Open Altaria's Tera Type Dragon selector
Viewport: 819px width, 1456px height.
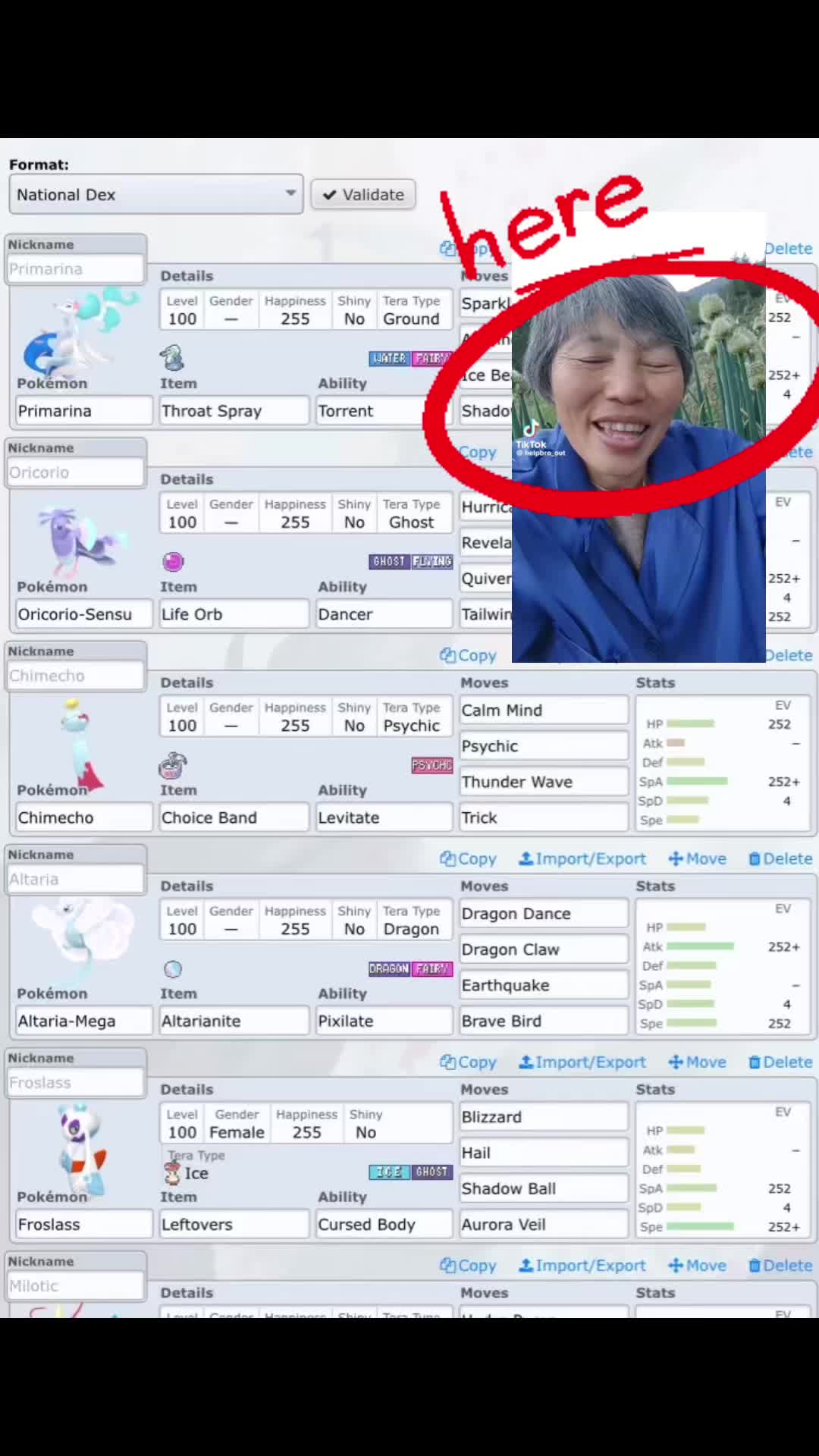point(412,920)
